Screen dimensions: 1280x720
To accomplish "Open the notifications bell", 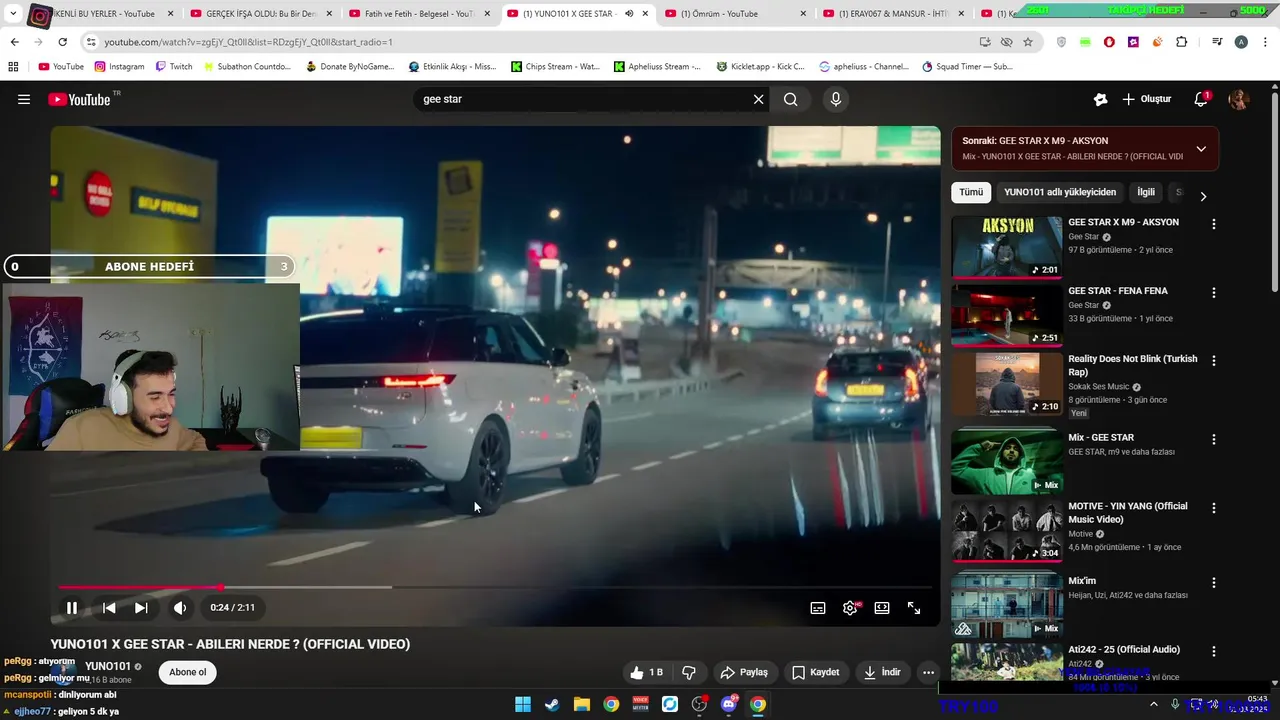I will pyautogui.click(x=1201, y=99).
